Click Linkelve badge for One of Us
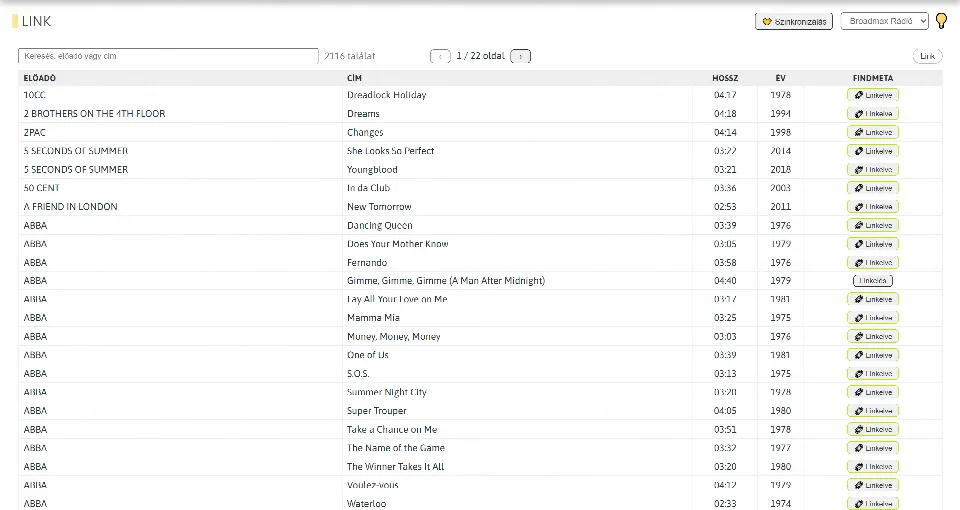Image resolution: width=960 pixels, height=510 pixels. [x=873, y=355]
